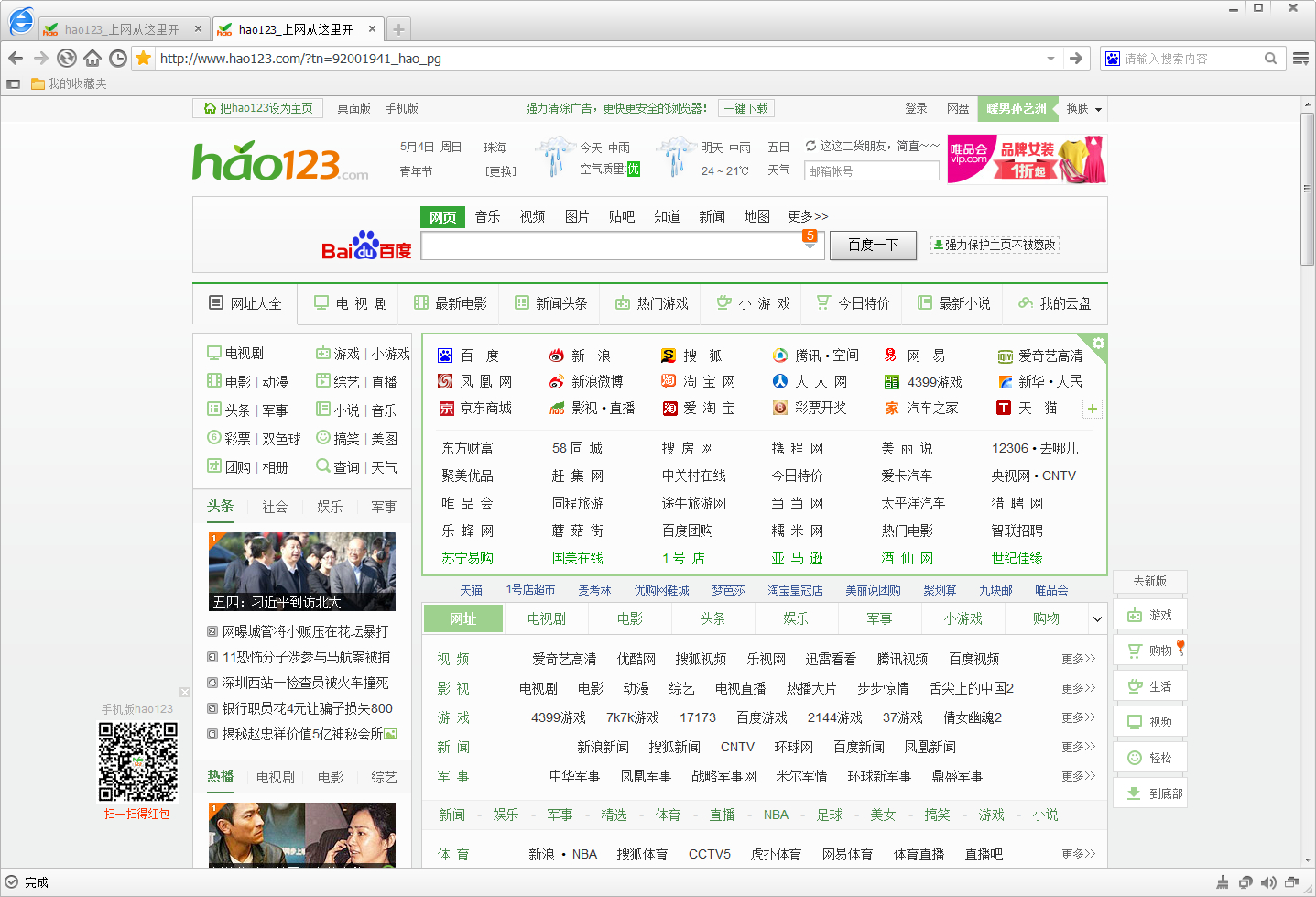Click the browser vertical scrollbar thumb
Screen dimensions: 1316x897
[1308, 188]
